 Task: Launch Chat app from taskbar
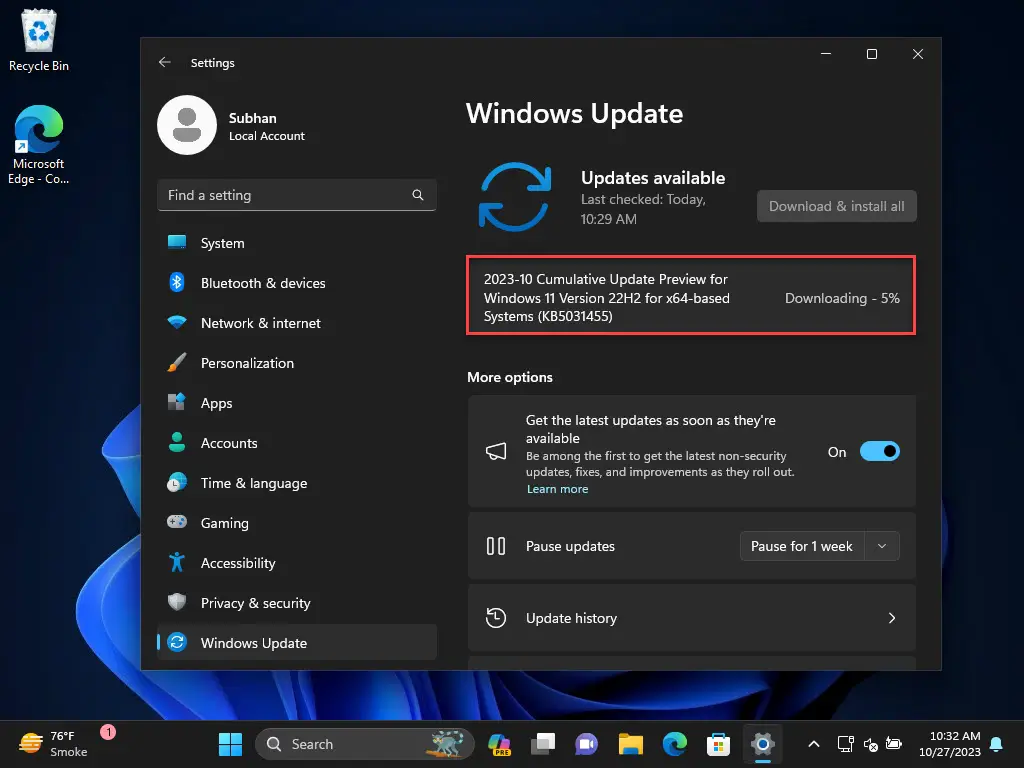pos(586,744)
